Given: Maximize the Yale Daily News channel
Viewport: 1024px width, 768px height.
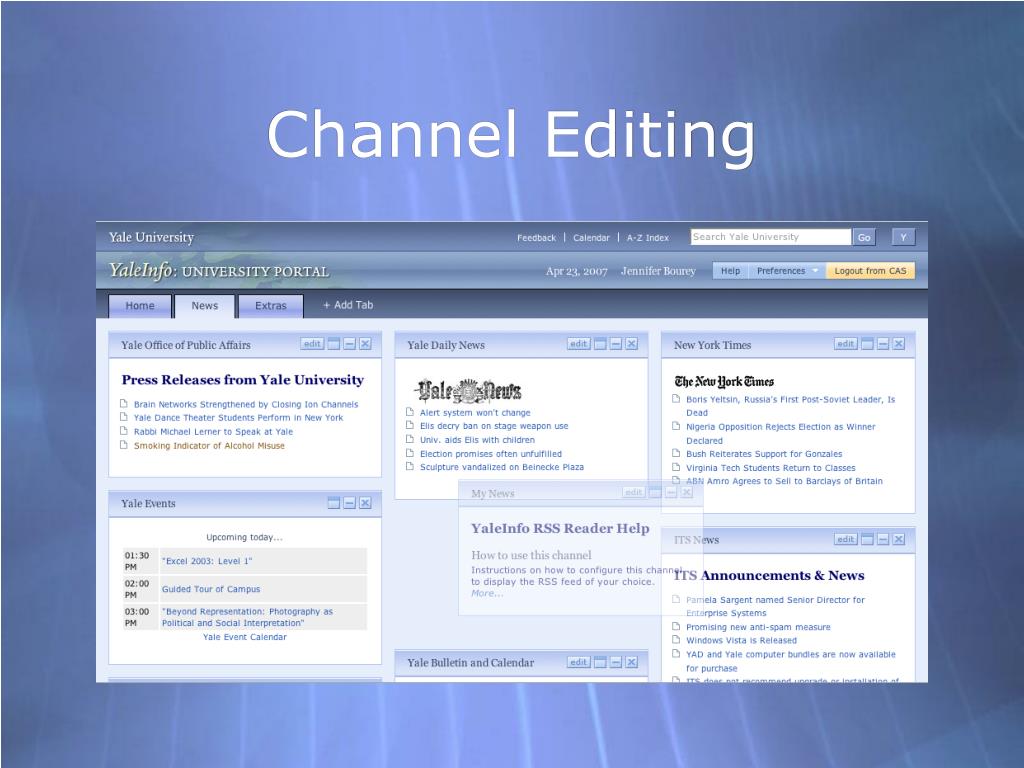Looking at the screenshot, I should pyautogui.click(x=600, y=344).
